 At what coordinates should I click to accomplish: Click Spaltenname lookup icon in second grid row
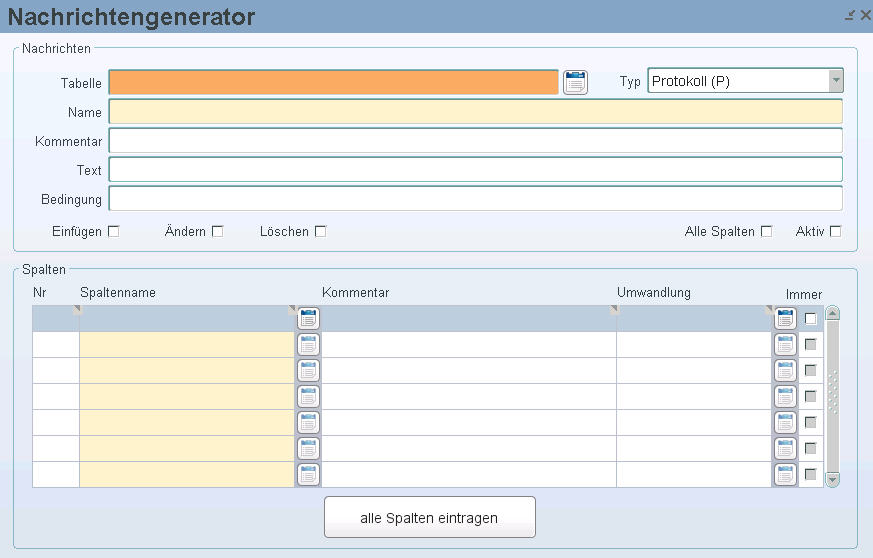pos(308,345)
